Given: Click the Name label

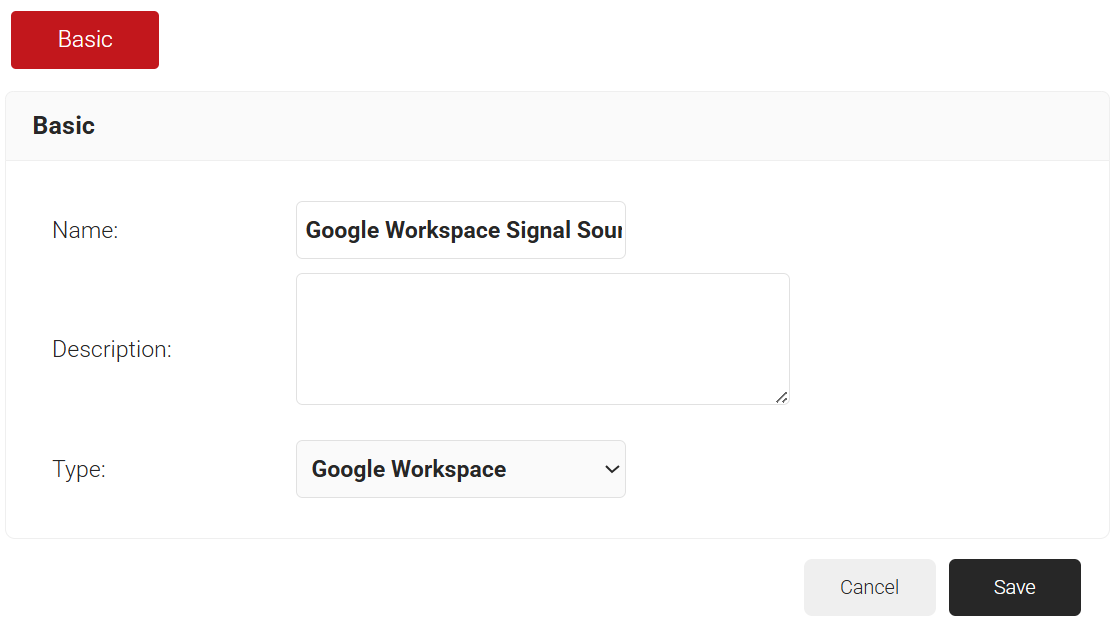Looking at the screenshot, I should tap(85, 230).
